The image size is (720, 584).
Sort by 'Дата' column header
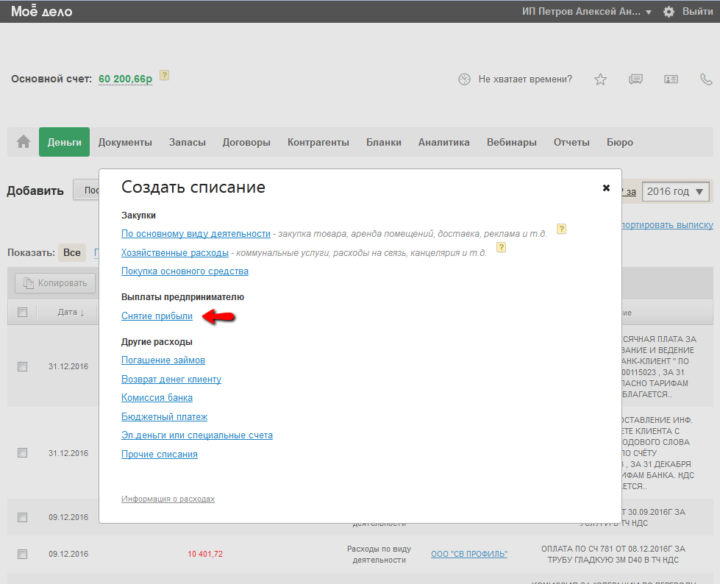[70, 312]
